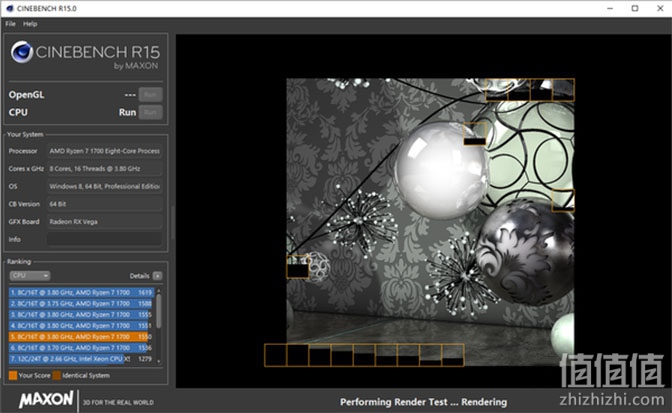Click the CB Version 64 Bit field
The image size is (672, 413).
click(x=104, y=204)
